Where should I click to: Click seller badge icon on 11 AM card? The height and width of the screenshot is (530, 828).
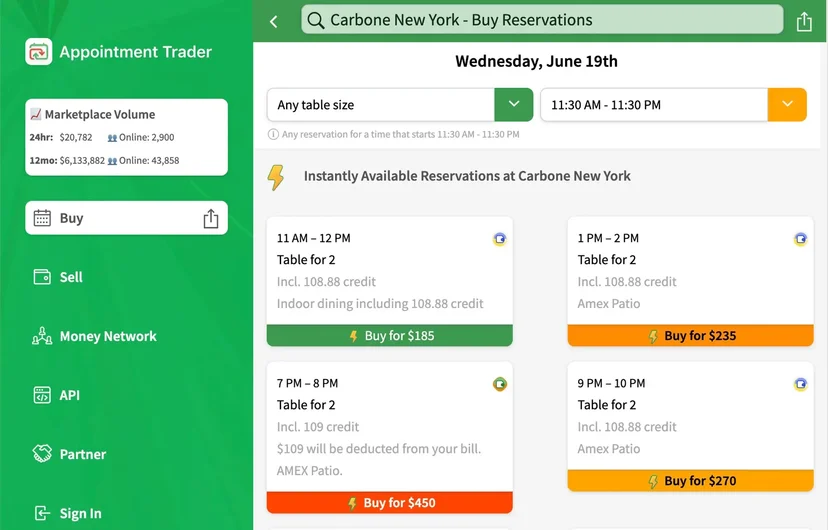[x=500, y=239]
